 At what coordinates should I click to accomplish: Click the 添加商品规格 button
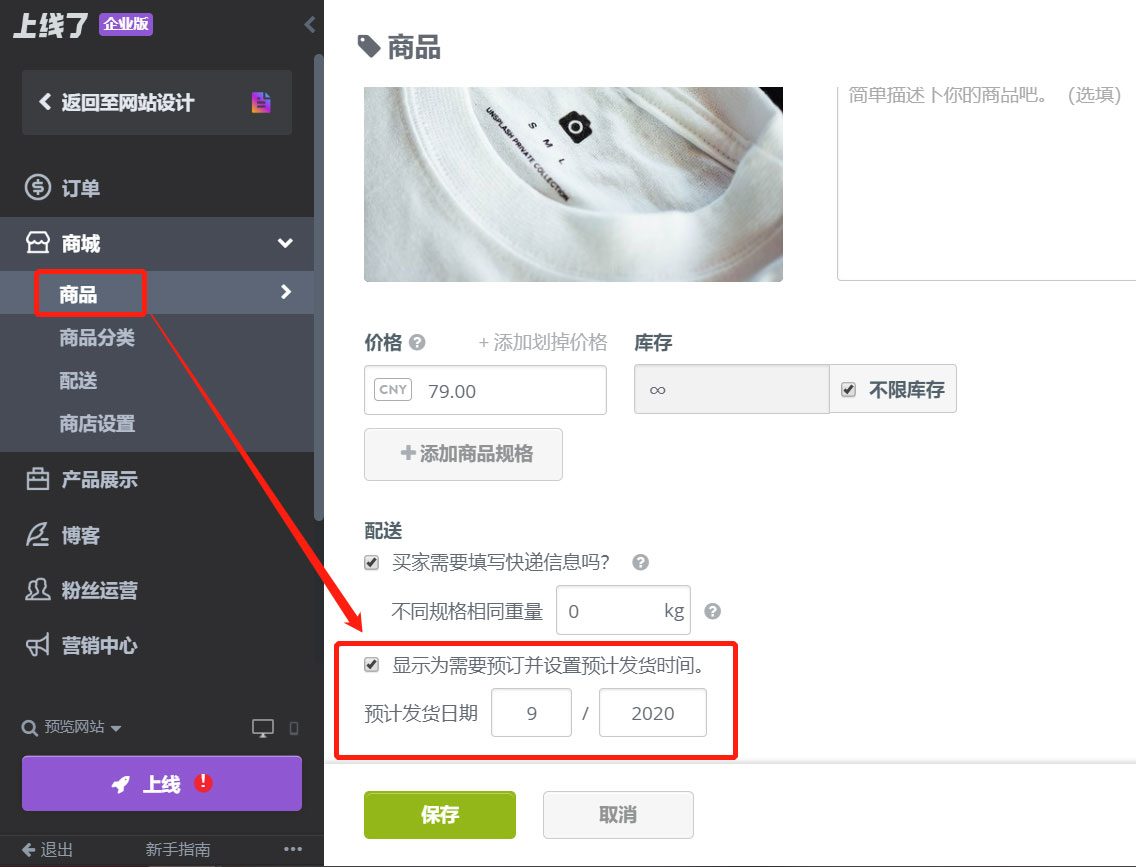pos(463,454)
